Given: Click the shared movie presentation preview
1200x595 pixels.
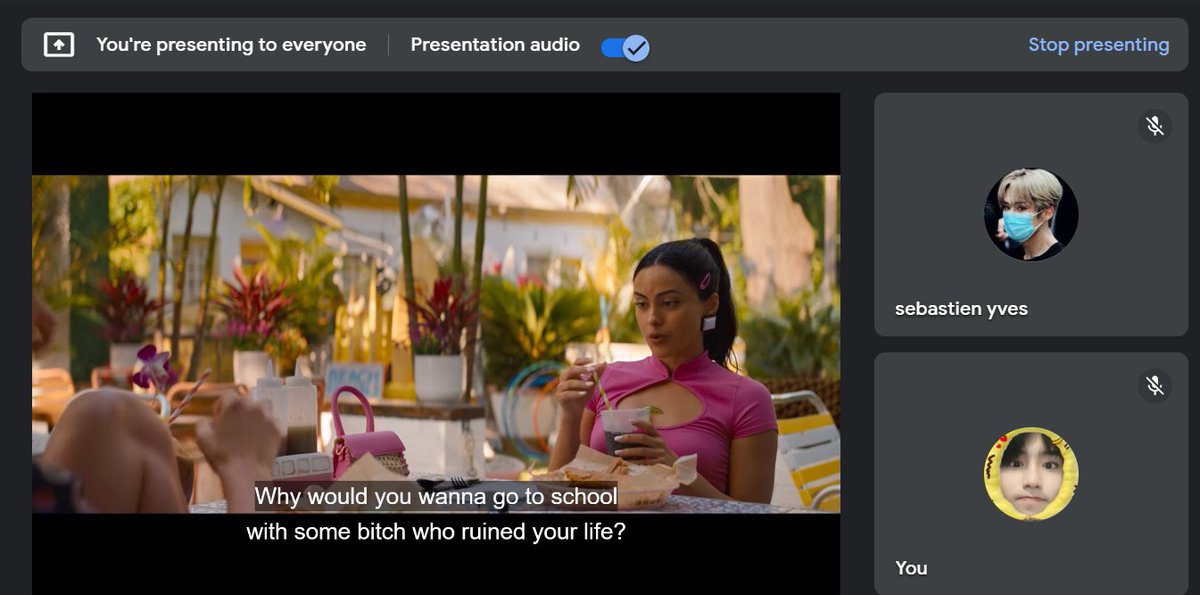Looking at the screenshot, I should pos(436,344).
